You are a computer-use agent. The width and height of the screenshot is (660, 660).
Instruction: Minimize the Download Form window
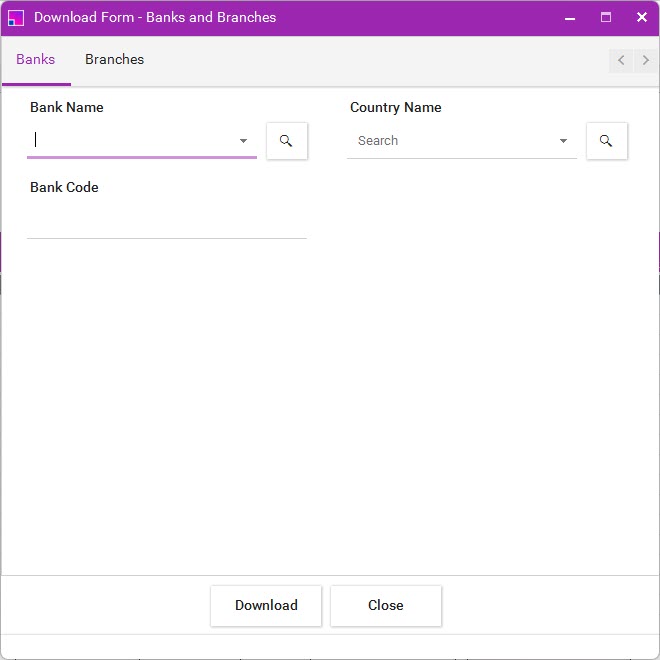(x=570, y=18)
